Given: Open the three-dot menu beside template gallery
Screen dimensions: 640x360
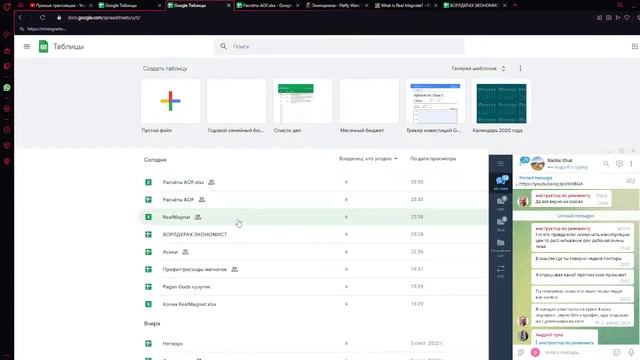Looking at the screenshot, I should [520, 69].
